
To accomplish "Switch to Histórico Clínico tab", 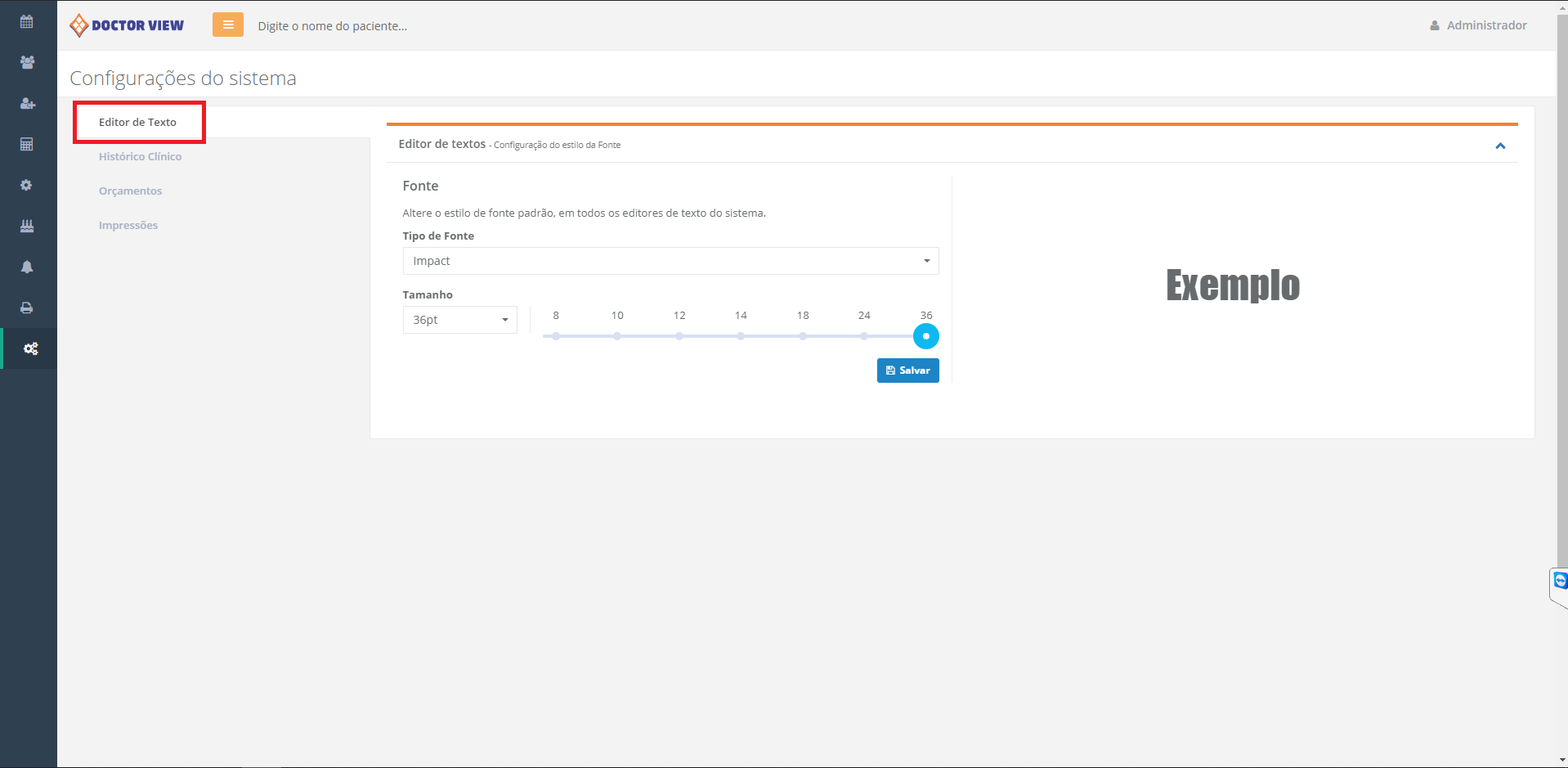I will pos(140,157).
